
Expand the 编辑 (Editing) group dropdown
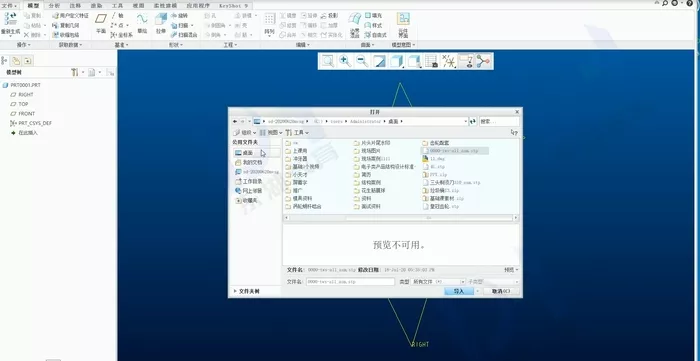pyautogui.click(x=303, y=45)
